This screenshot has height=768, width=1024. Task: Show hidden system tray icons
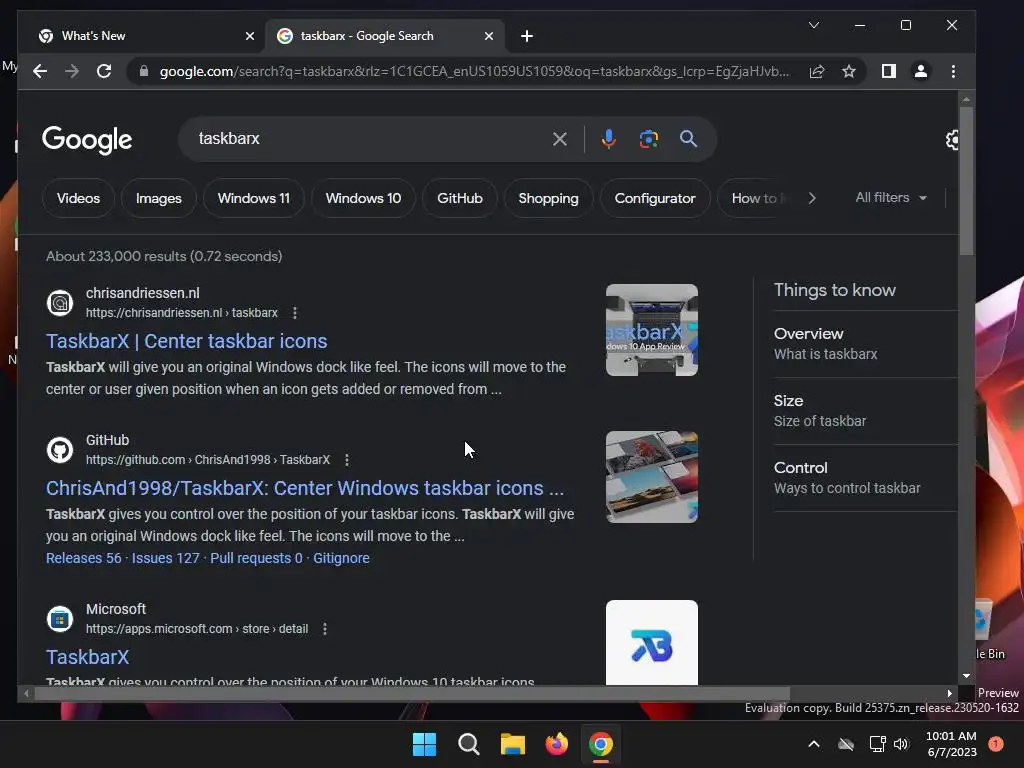814,744
